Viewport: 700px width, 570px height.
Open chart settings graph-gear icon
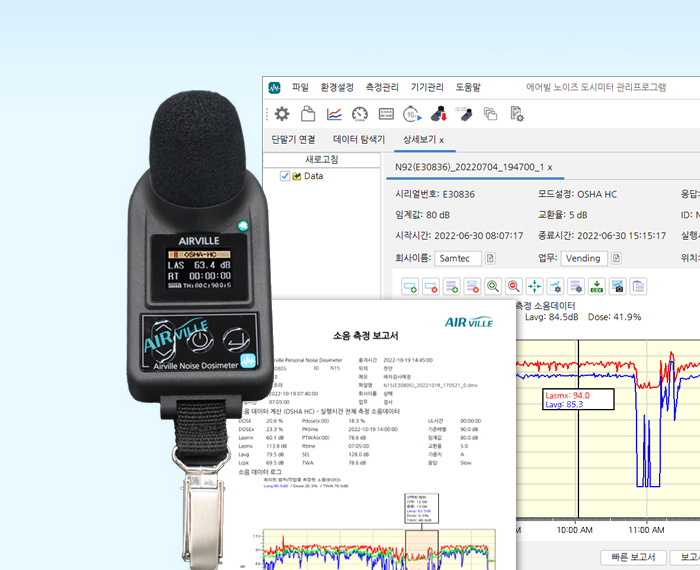pos(555,287)
